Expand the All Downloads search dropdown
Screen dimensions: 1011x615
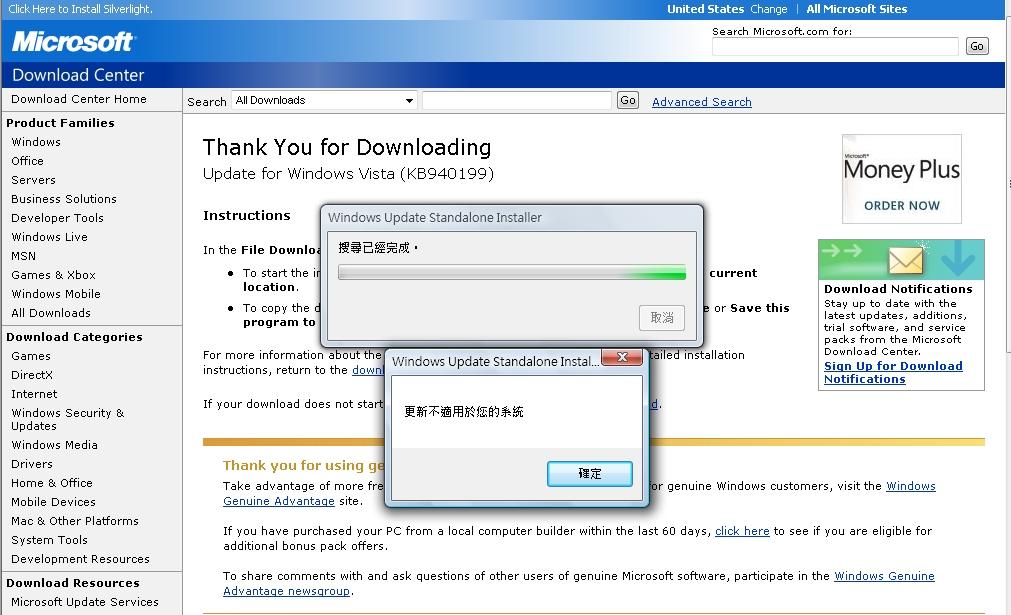coord(324,101)
